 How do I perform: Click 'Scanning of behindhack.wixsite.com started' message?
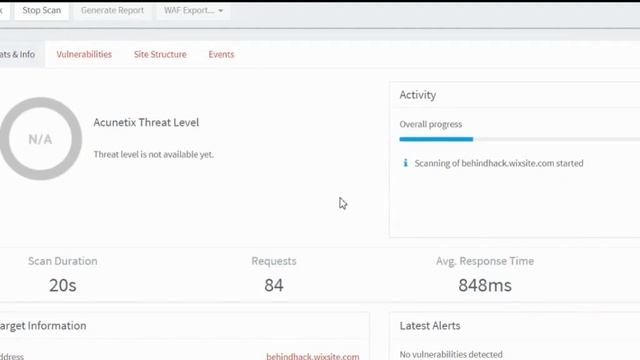pyautogui.click(x=499, y=163)
